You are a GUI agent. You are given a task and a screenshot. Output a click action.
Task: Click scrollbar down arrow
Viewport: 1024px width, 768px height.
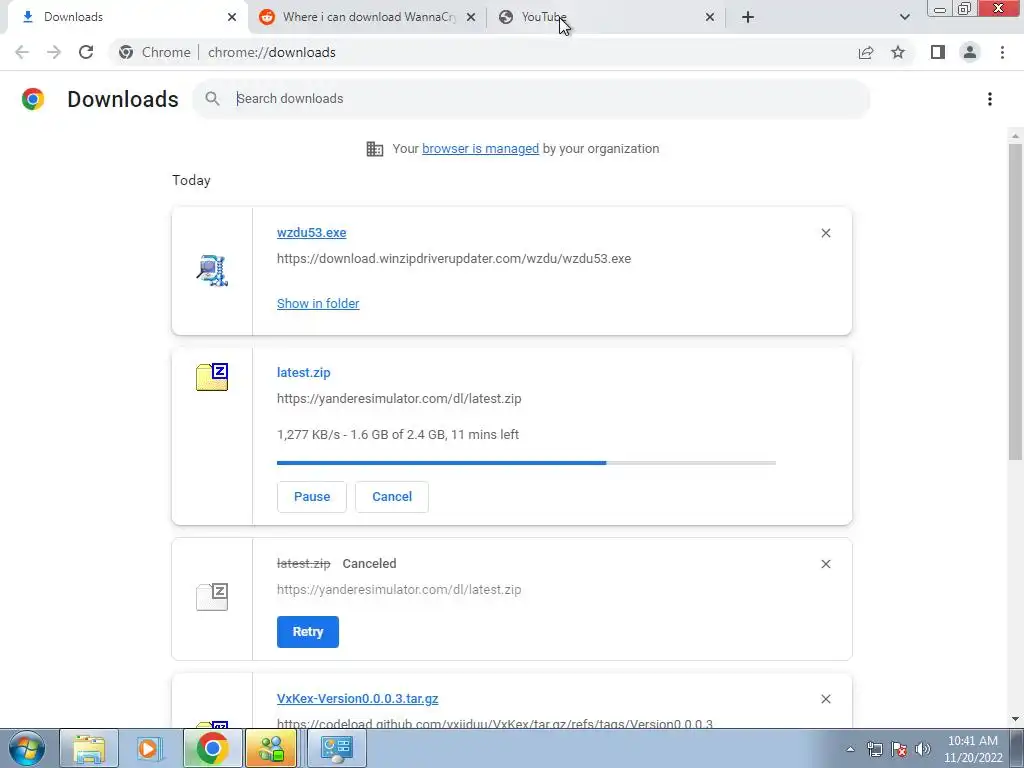point(1015,719)
